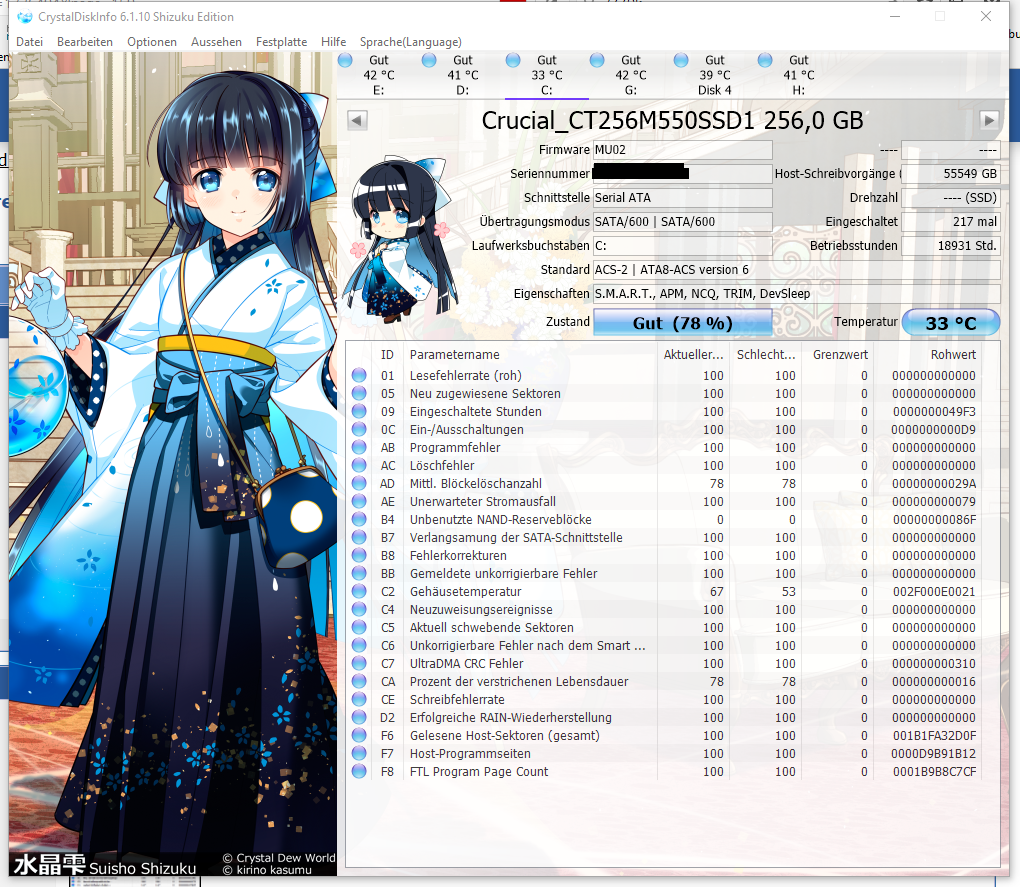Click status icon for Erfolgreiche RAIN-Wiederherstellung
Image resolution: width=1020 pixels, height=887 pixels.
pyautogui.click(x=358, y=717)
